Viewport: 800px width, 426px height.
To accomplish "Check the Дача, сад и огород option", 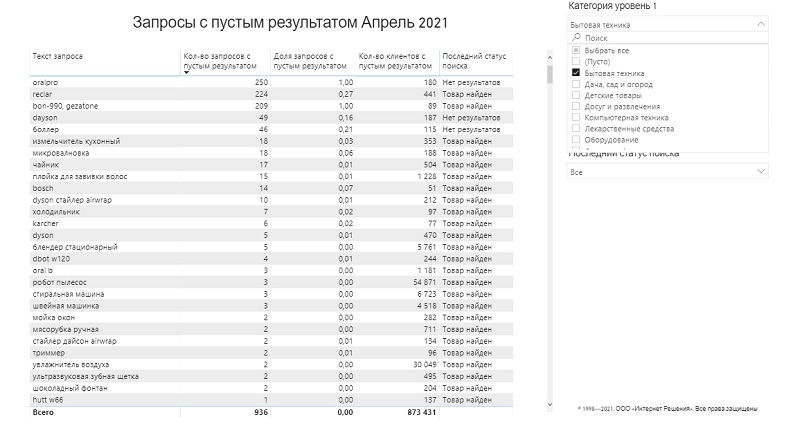I will [576, 84].
